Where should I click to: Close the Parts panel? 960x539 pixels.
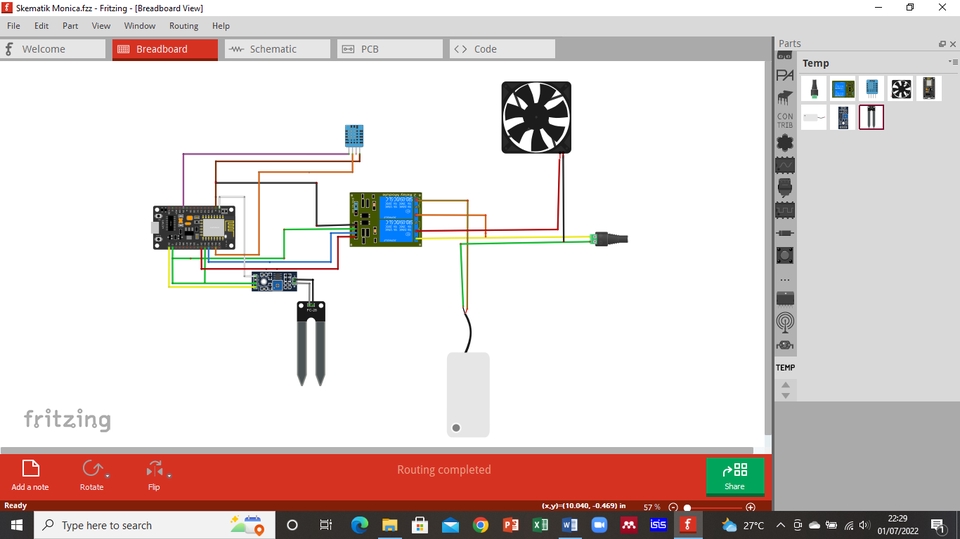[952, 44]
